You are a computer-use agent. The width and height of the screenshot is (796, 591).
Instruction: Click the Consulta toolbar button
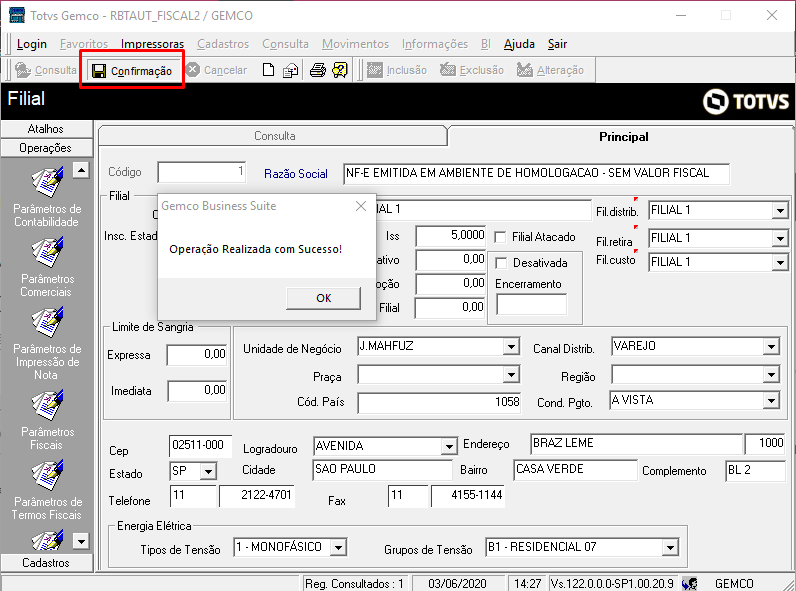click(46, 70)
